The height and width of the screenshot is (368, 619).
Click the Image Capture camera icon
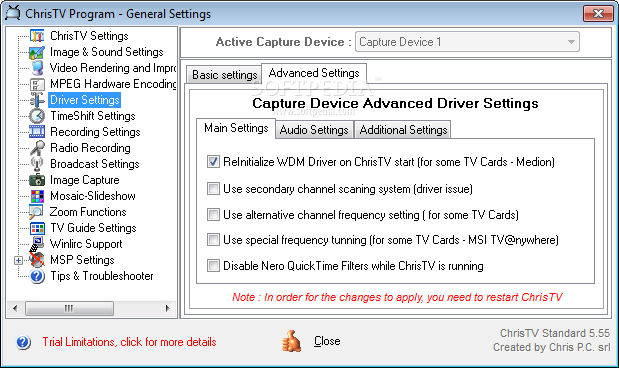point(37,180)
